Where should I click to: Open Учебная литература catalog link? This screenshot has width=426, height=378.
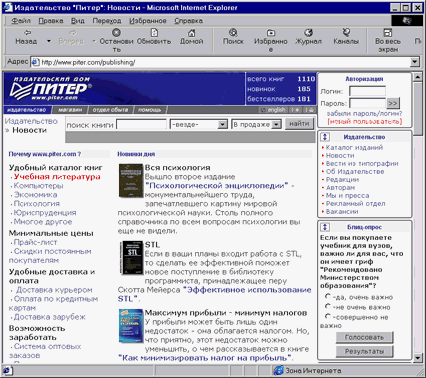click(x=57, y=177)
